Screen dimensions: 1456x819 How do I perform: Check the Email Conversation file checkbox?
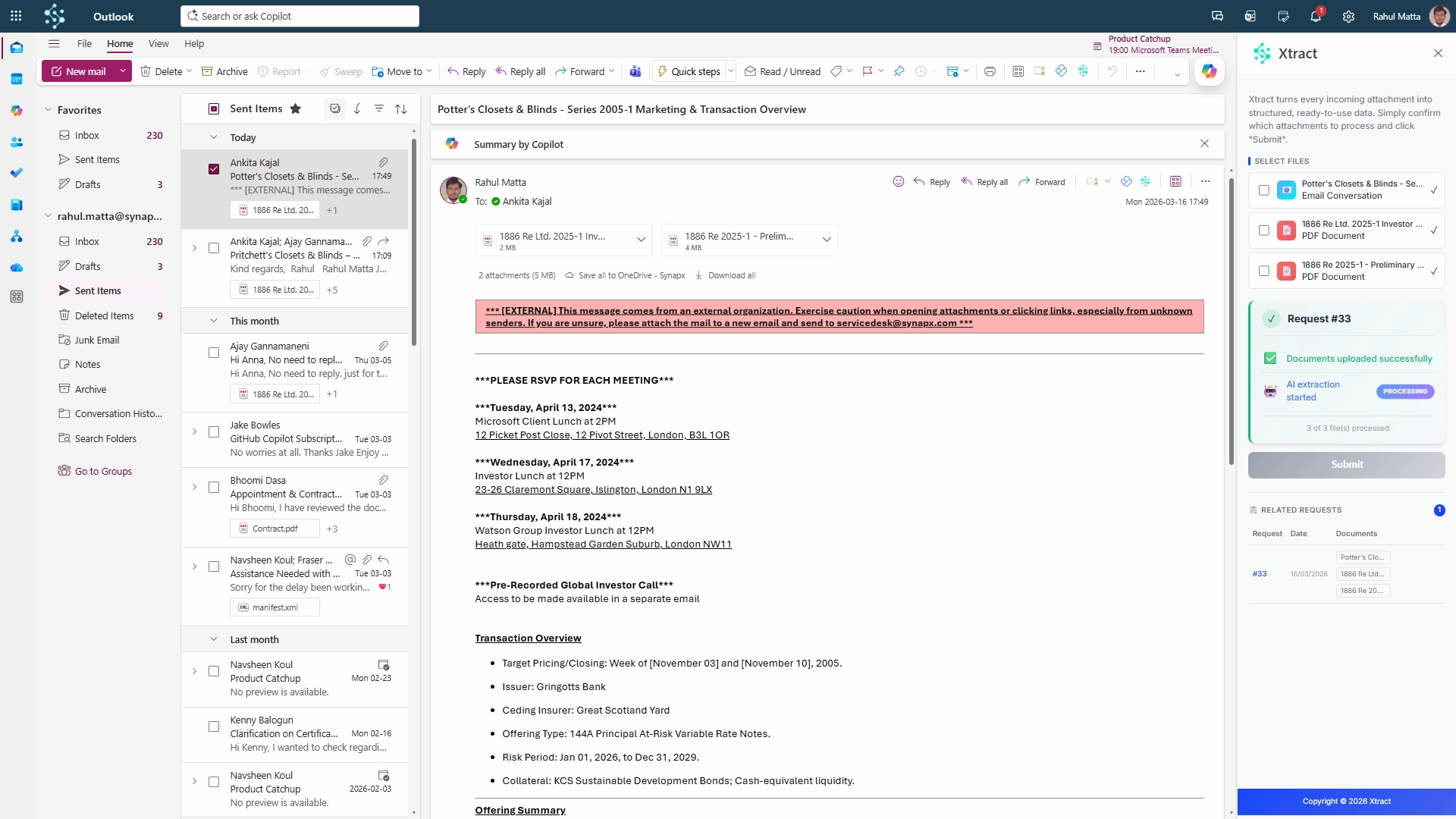point(1263,190)
